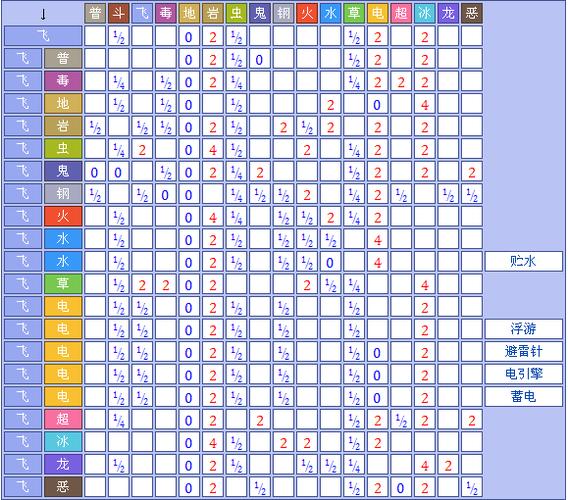Image resolution: width=568 pixels, height=500 pixels.
Task: Click the 火 type header icon
Action: (307, 13)
